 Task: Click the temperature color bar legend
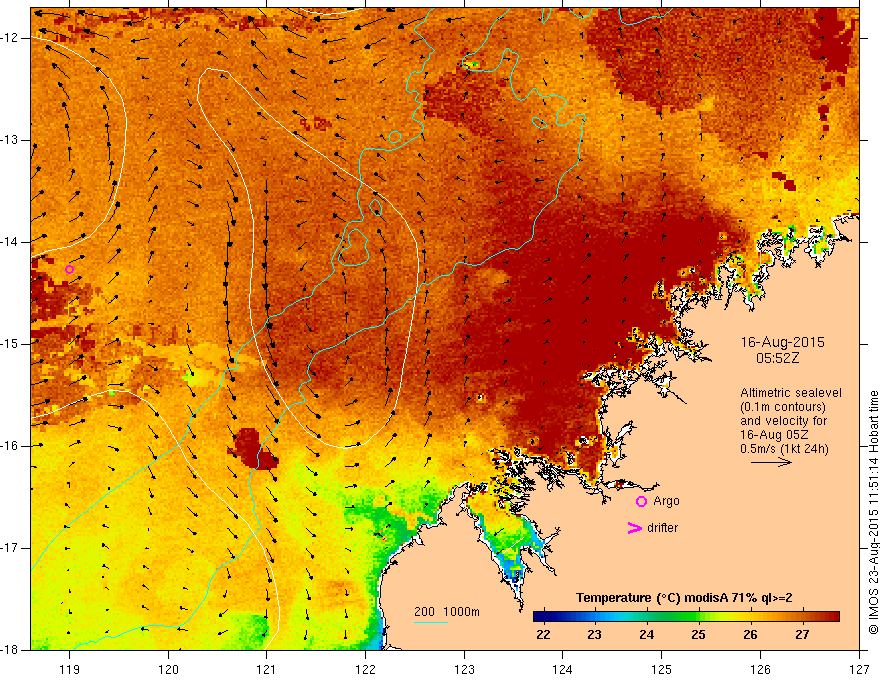[686, 616]
